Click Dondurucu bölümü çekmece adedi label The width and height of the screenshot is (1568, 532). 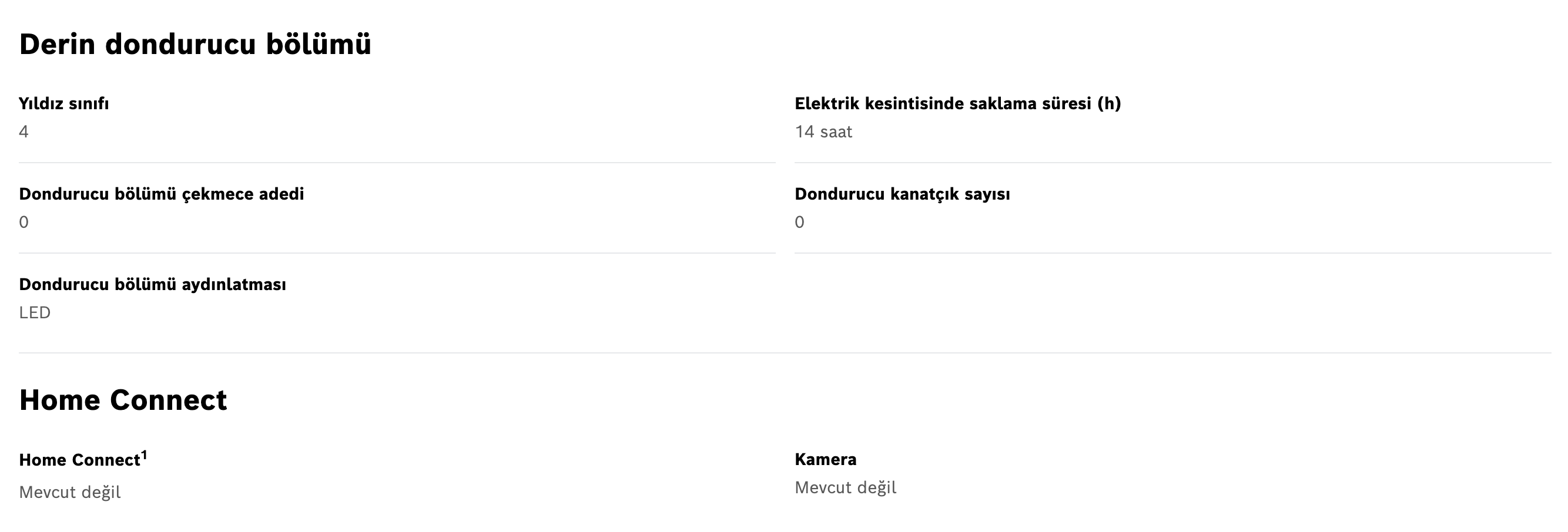point(161,194)
